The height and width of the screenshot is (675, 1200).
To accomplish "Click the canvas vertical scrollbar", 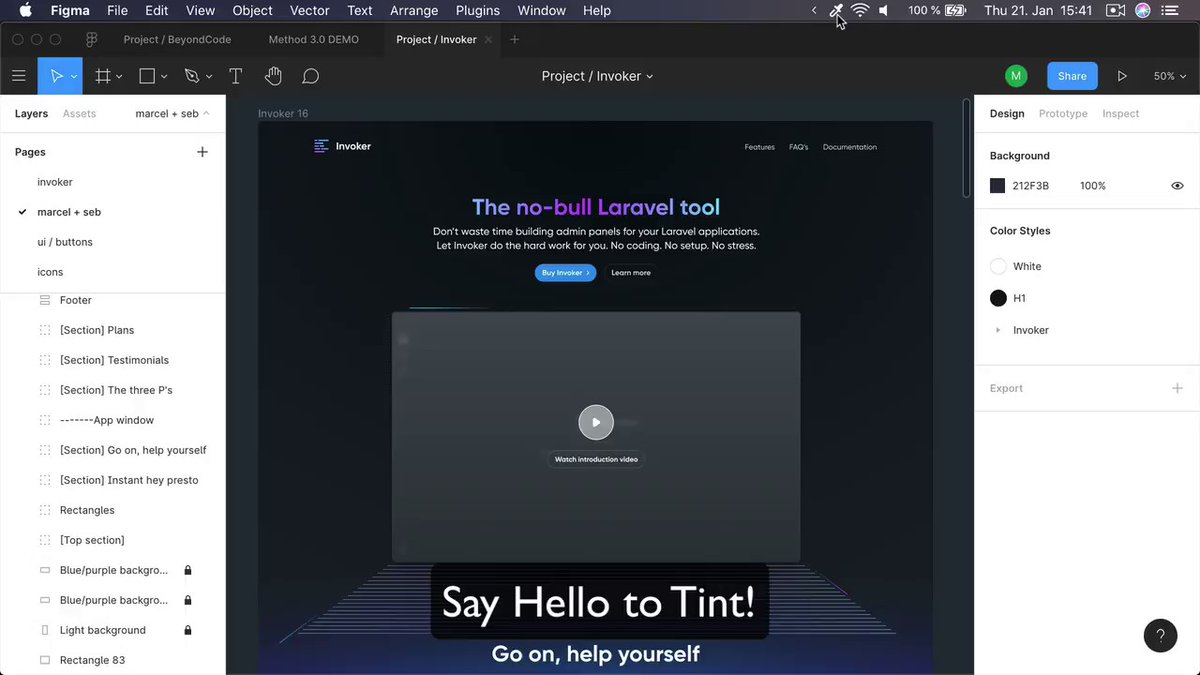I will tap(966, 148).
